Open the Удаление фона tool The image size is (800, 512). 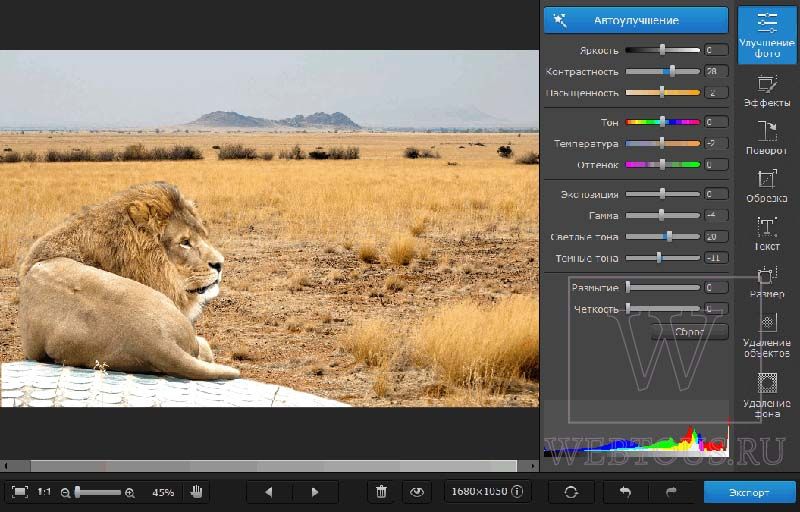pos(767,395)
